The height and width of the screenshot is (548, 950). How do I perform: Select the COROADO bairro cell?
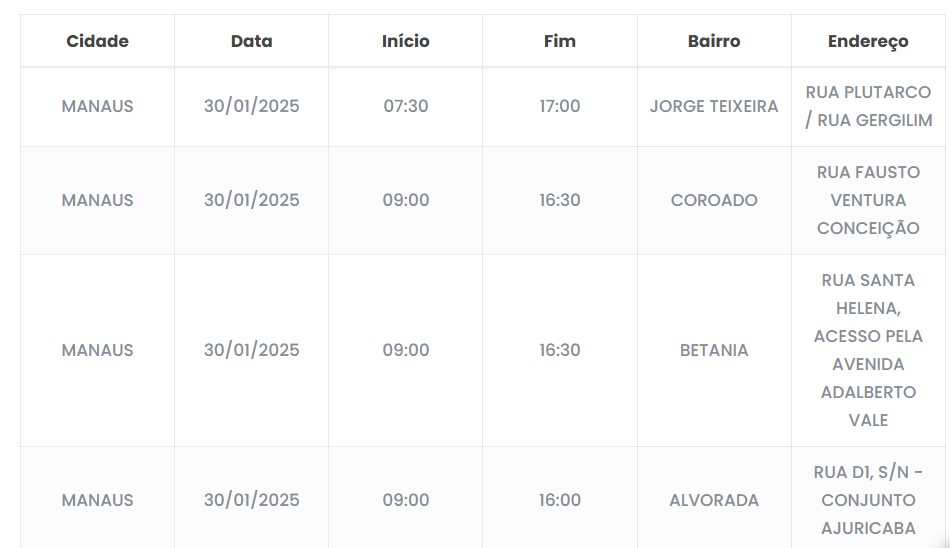coord(714,200)
